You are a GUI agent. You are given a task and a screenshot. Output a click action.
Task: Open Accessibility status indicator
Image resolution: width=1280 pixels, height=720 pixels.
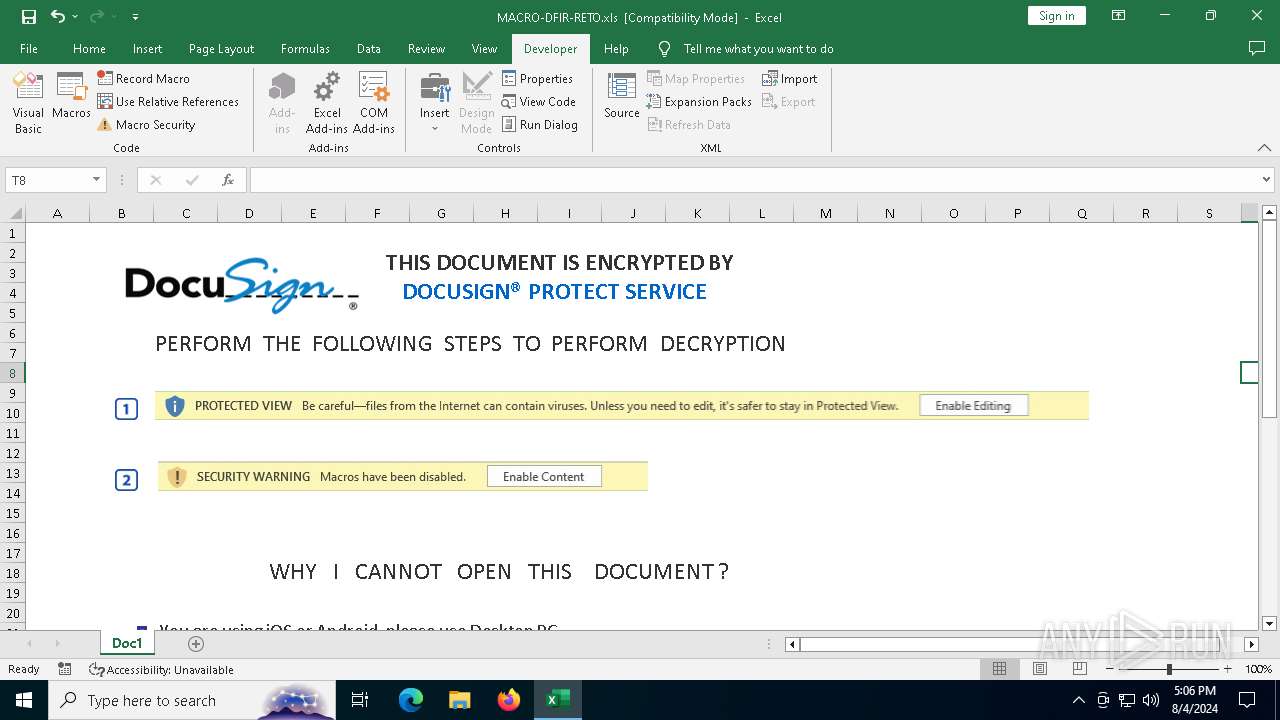(x=161, y=669)
